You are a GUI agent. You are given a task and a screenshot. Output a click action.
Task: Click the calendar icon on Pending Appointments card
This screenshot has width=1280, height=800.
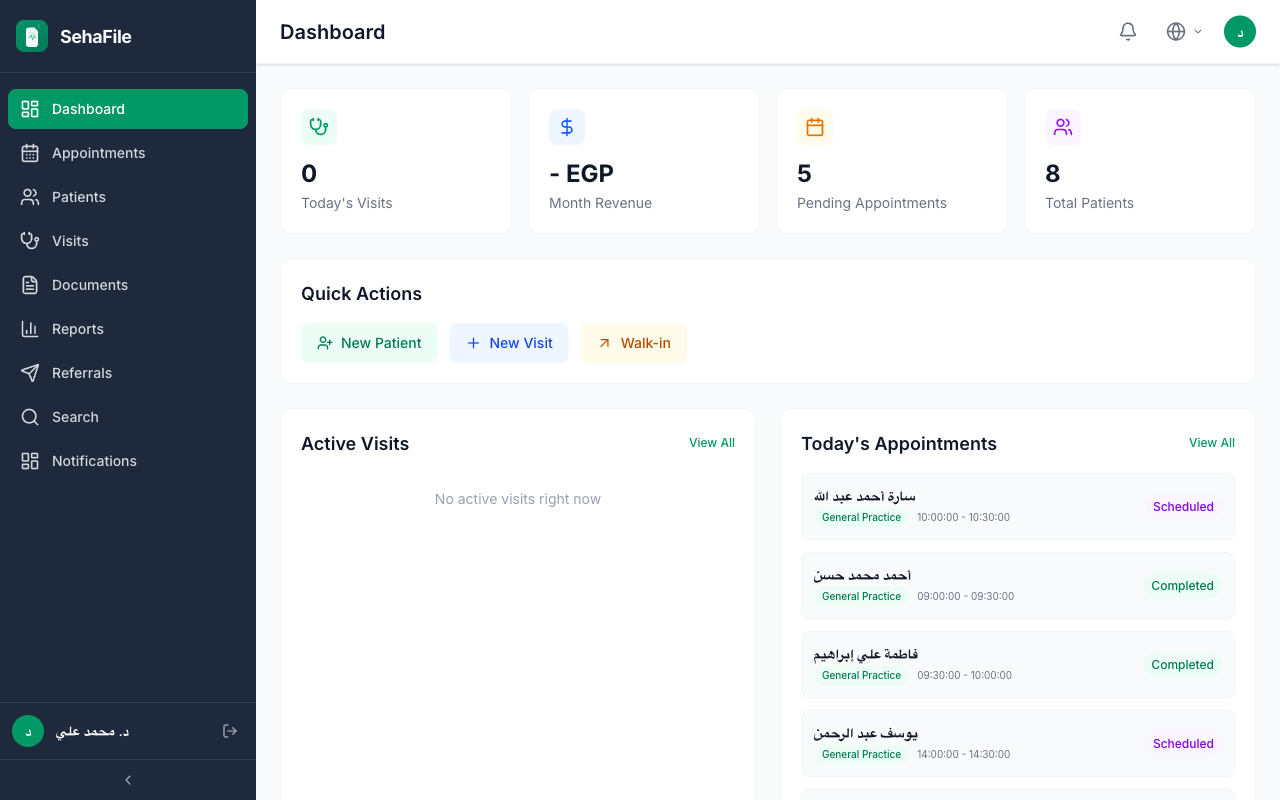[x=815, y=127]
